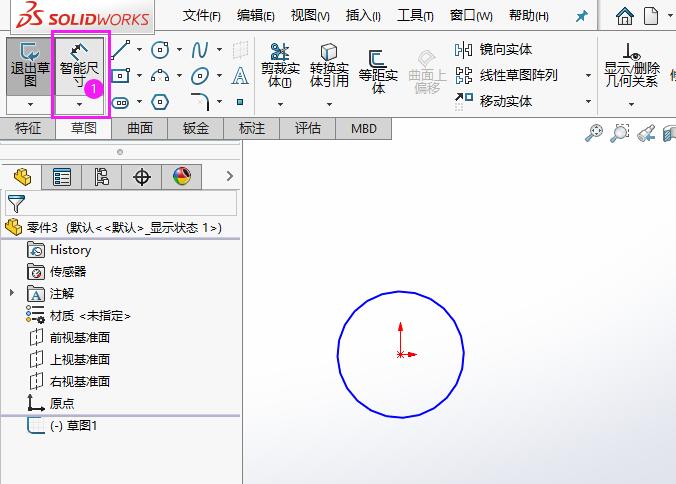Select (-) 草图1 in feature tree

(x=62, y=426)
